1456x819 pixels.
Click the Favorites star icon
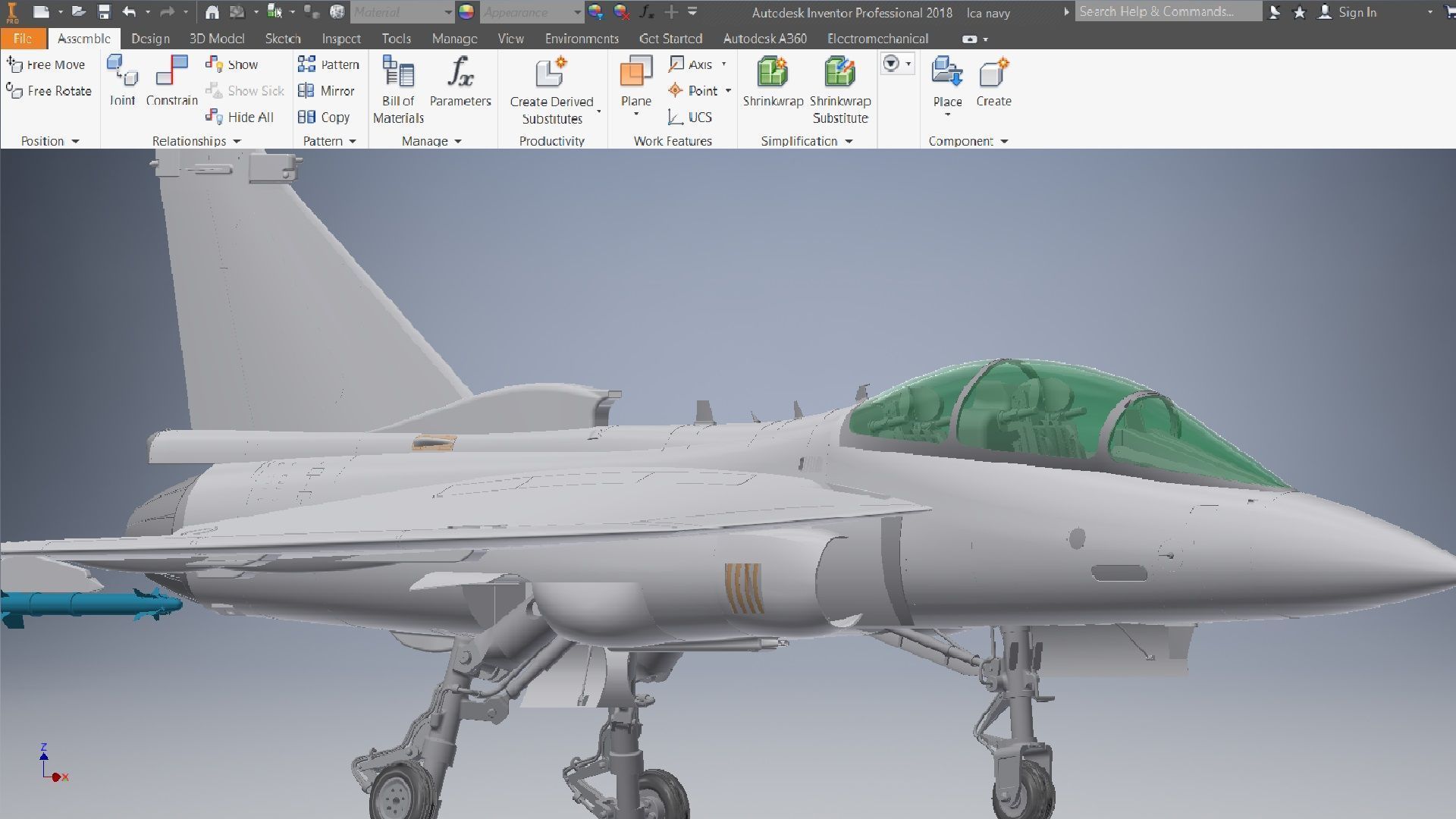[1299, 12]
